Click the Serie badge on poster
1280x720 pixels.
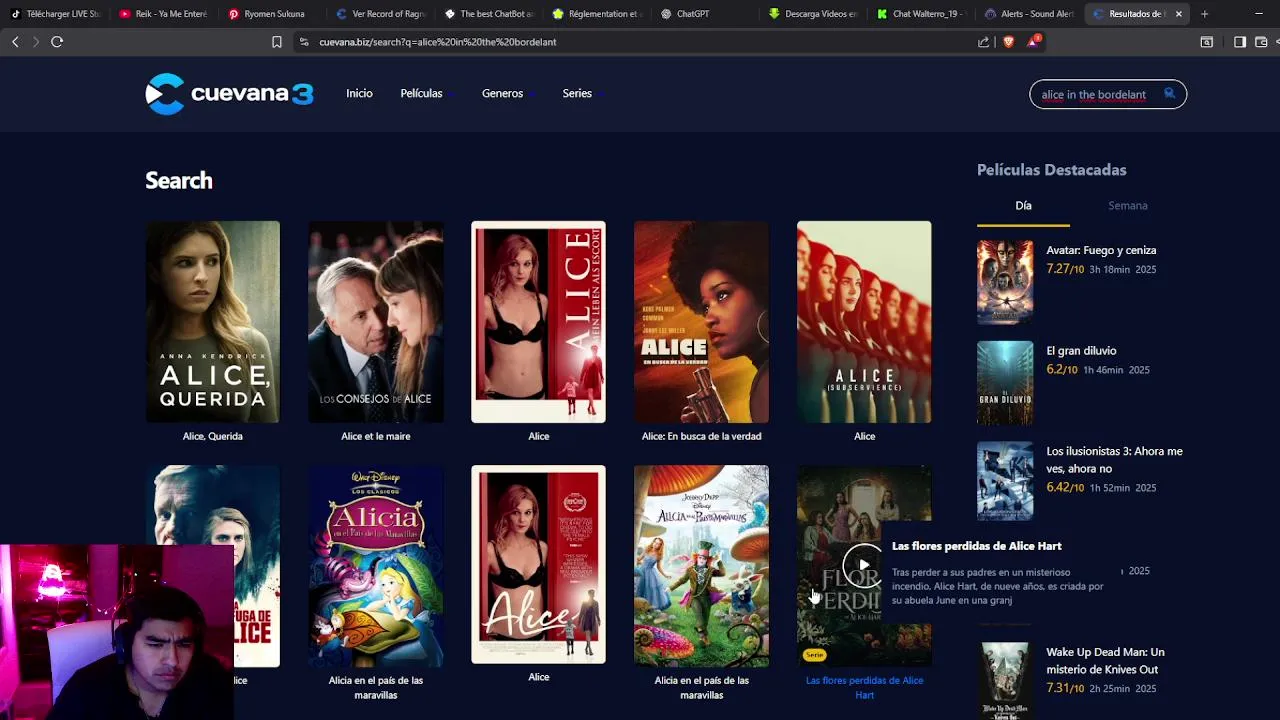click(814, 655)
